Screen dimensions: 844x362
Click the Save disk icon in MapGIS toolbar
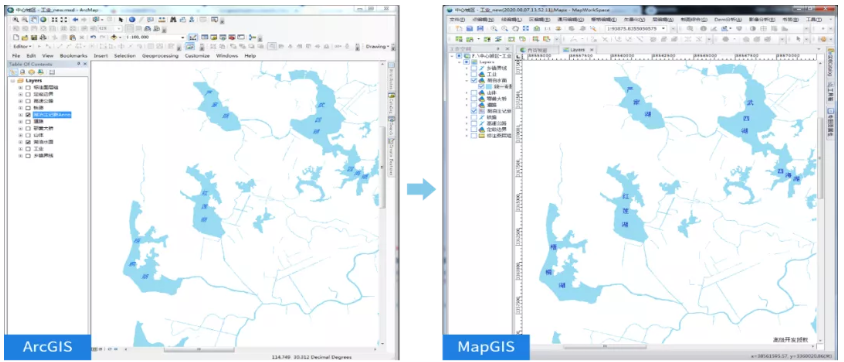pyautogui.click(x=469, y=29)
